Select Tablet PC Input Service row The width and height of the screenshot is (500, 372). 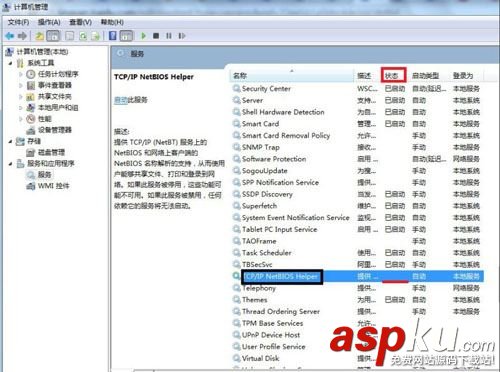click(x=358, y=229)
